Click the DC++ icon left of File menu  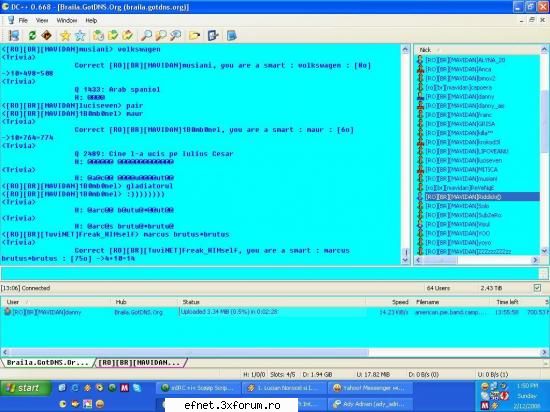pyautogui.click(x=11, y=20)
